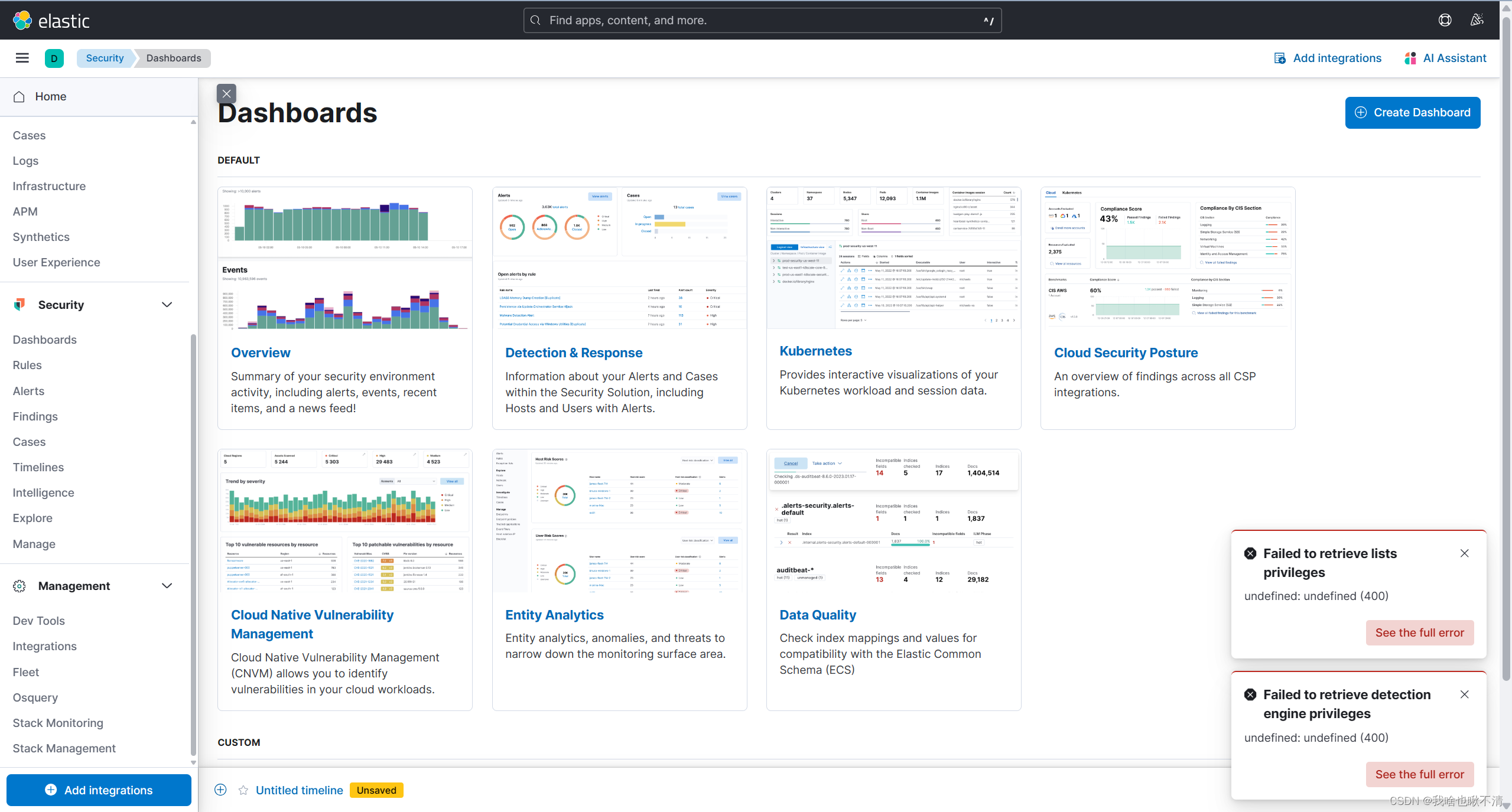Open Dev Tools in Management nav
The width and height of the screenshot is (1512, 812).
[38, 621]
